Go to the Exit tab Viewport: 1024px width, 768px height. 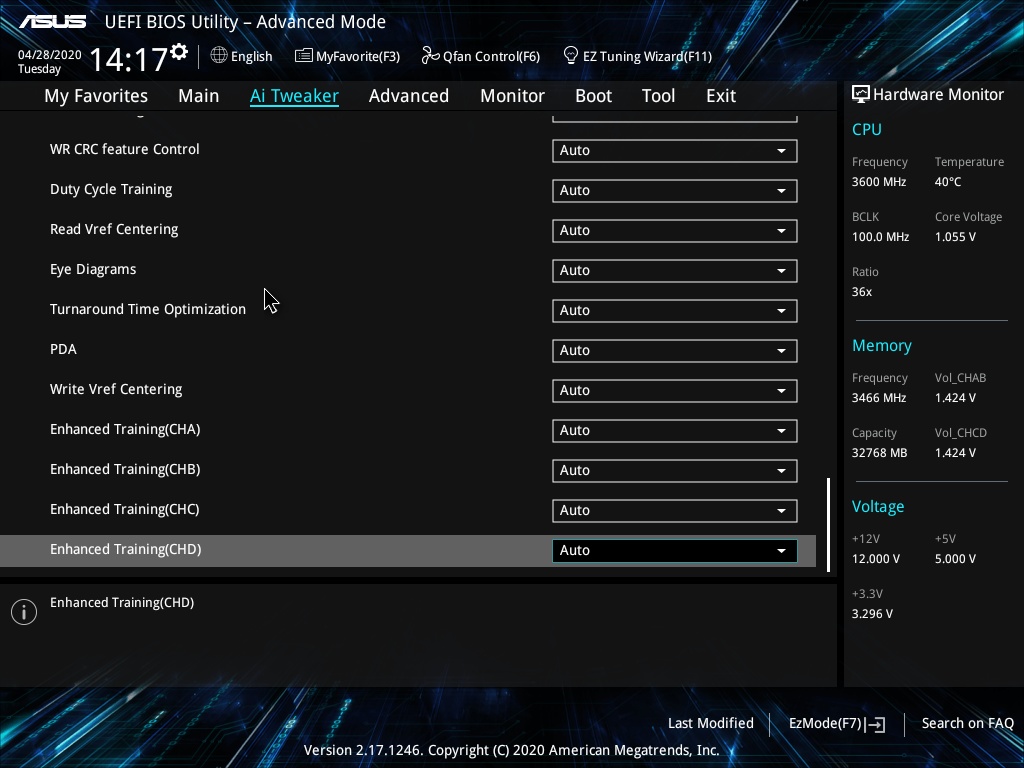pos(721,96)
